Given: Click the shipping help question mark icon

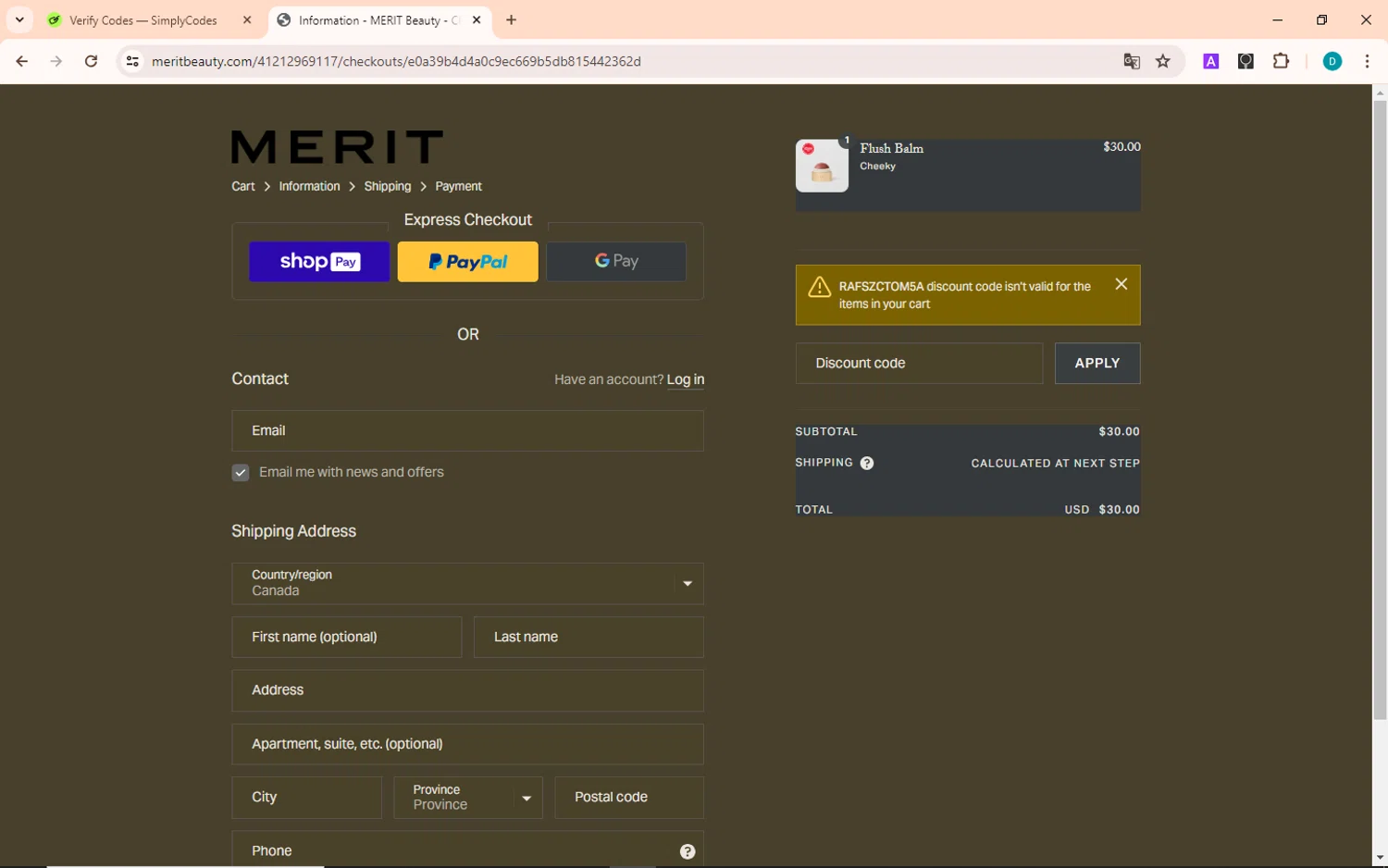Looking at the screenshot, I should (867, 464).
